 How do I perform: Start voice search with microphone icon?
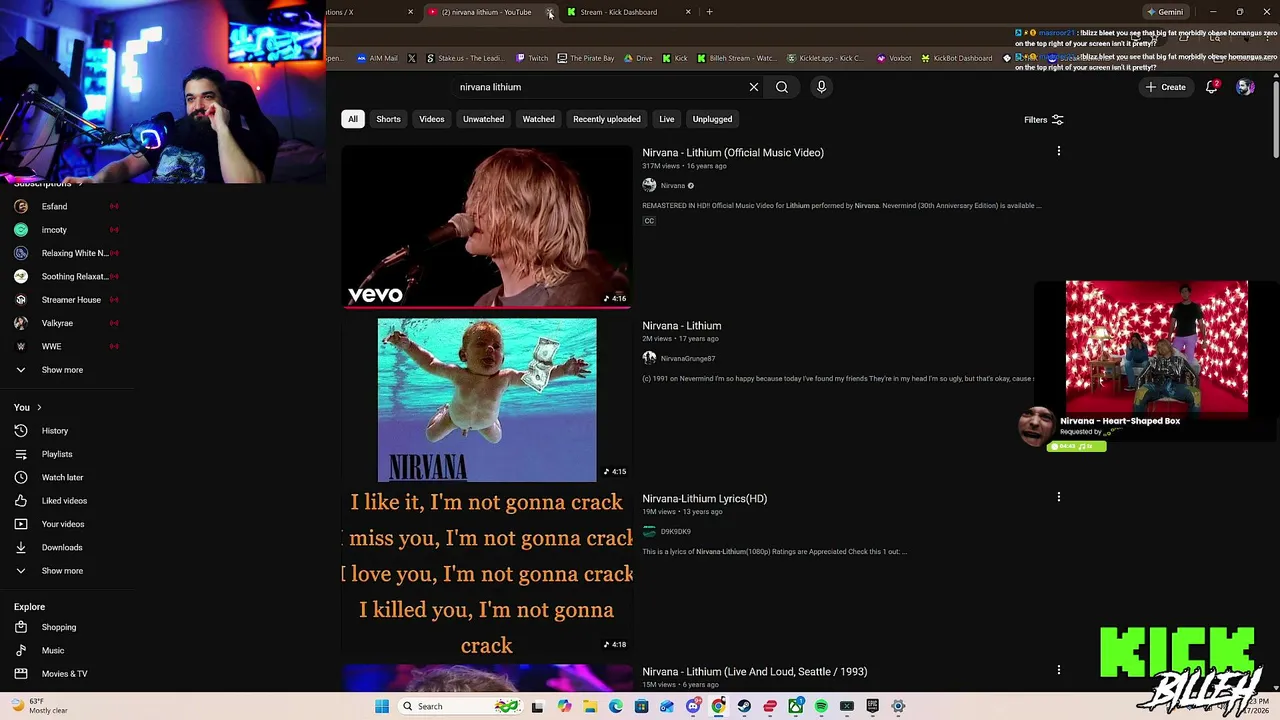pyautogui.click(x=821, y=87)
